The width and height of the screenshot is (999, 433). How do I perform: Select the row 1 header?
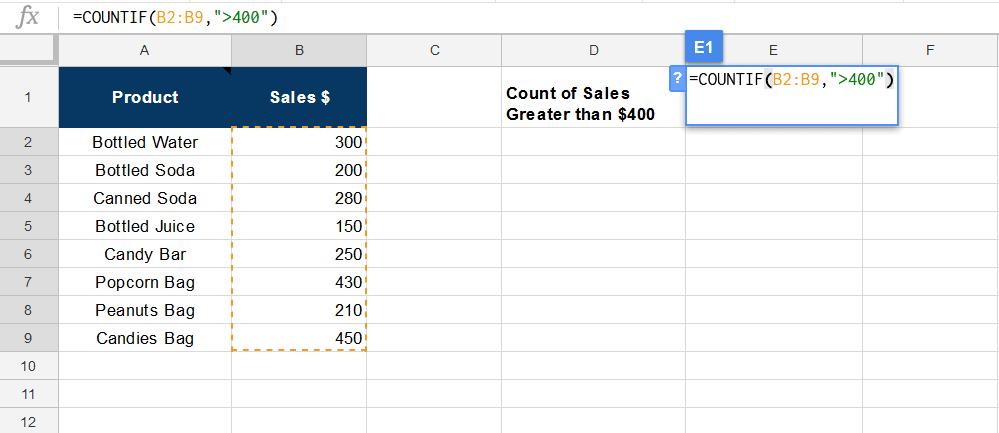28,97
